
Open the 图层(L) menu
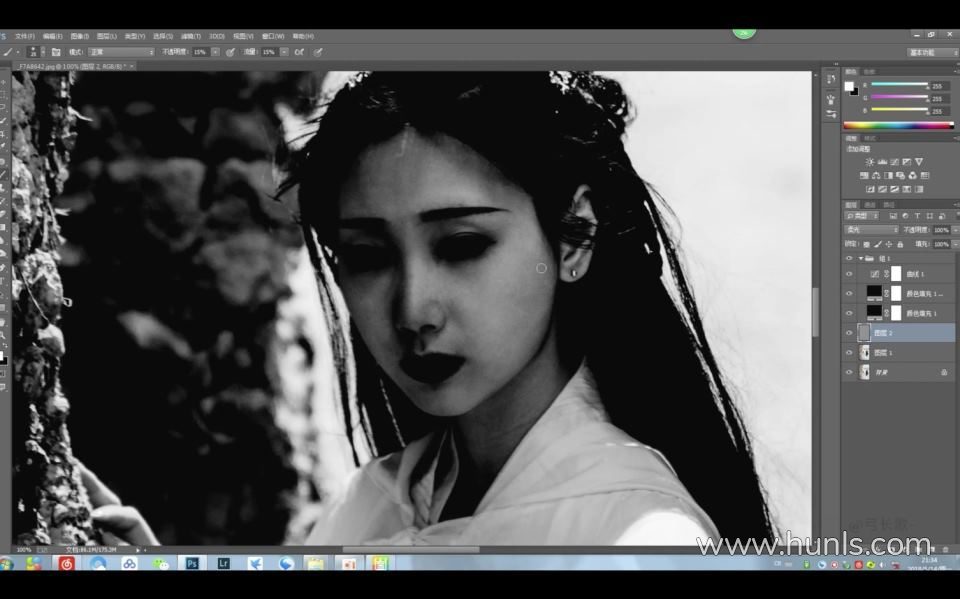[107, 37]
